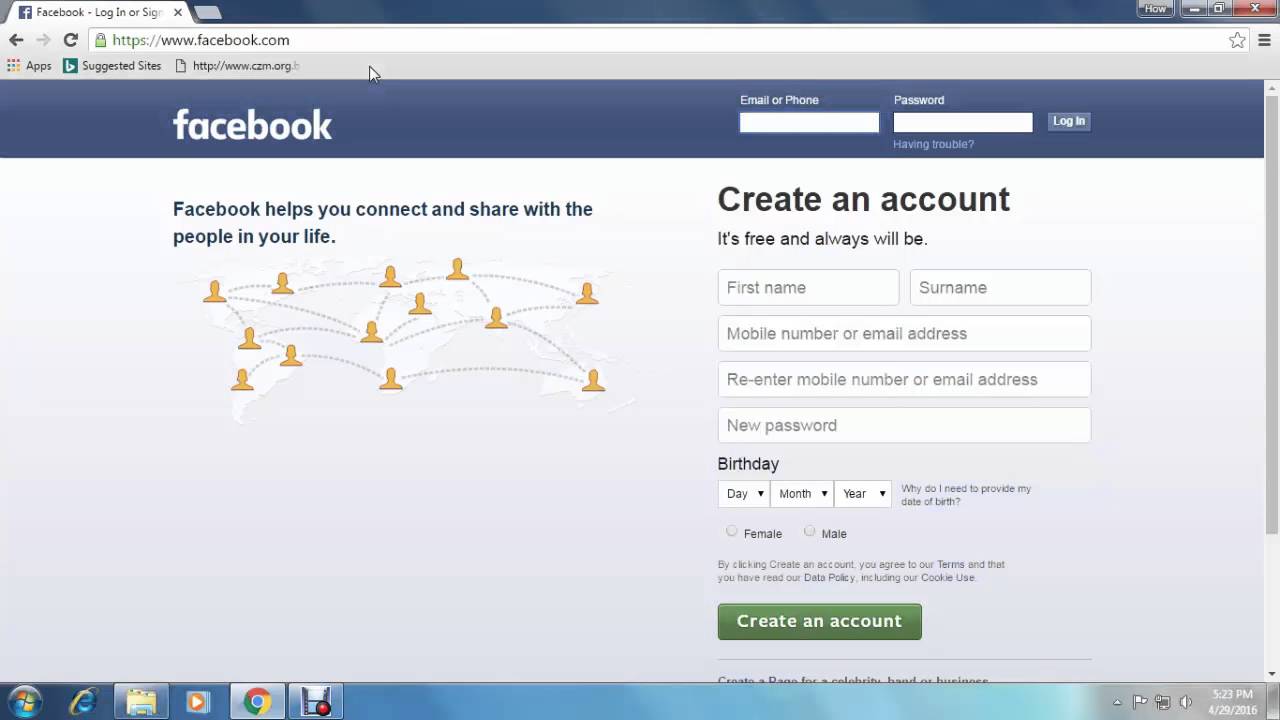Screen dimensions: 1280x720
Task: Click the page vertical scrollbar
Action: coord(1272,317)
